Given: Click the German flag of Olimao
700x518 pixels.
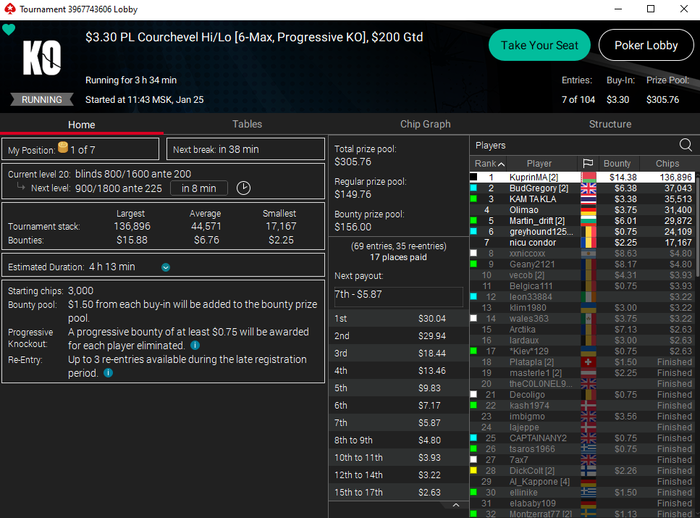Looking at the screenshot, I should tap(588, 210).
